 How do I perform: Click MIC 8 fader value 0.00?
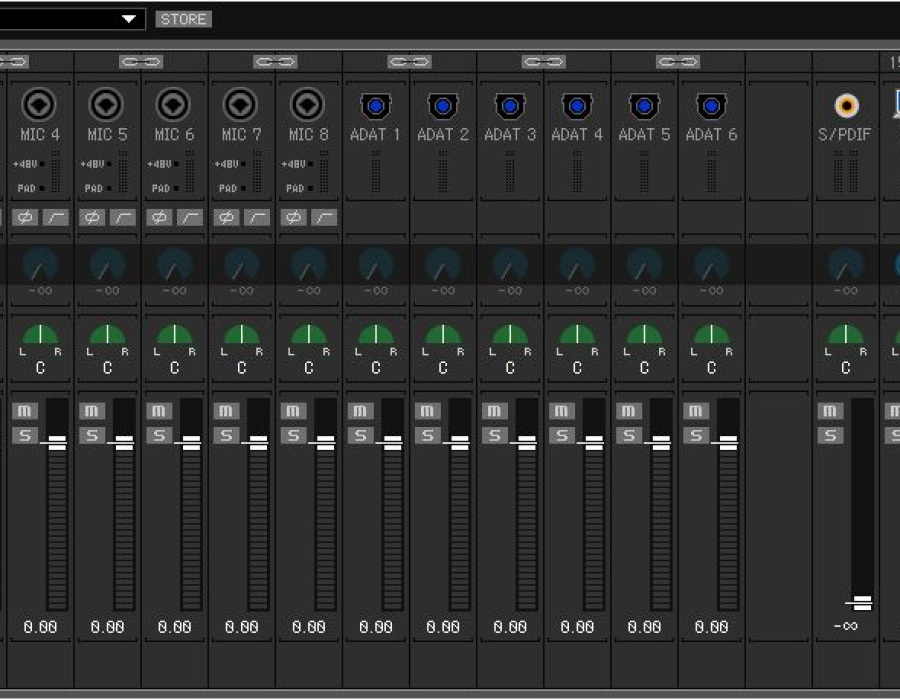pyautogui.click(x=309, y=627)
